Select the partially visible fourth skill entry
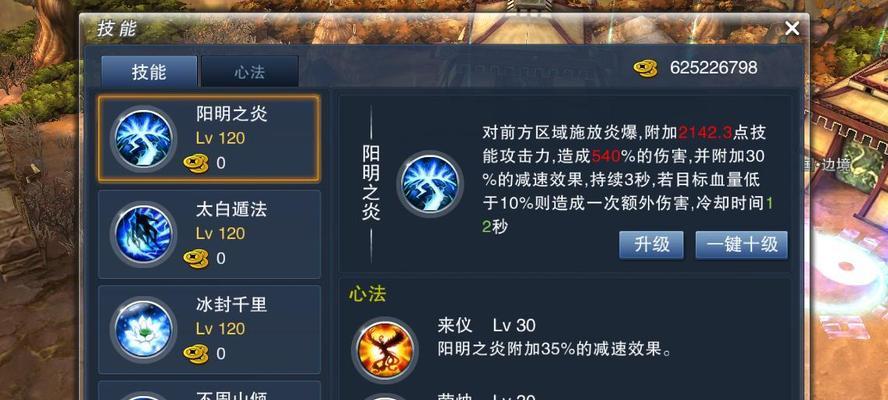The image size is (888, 400). (210, 390)
